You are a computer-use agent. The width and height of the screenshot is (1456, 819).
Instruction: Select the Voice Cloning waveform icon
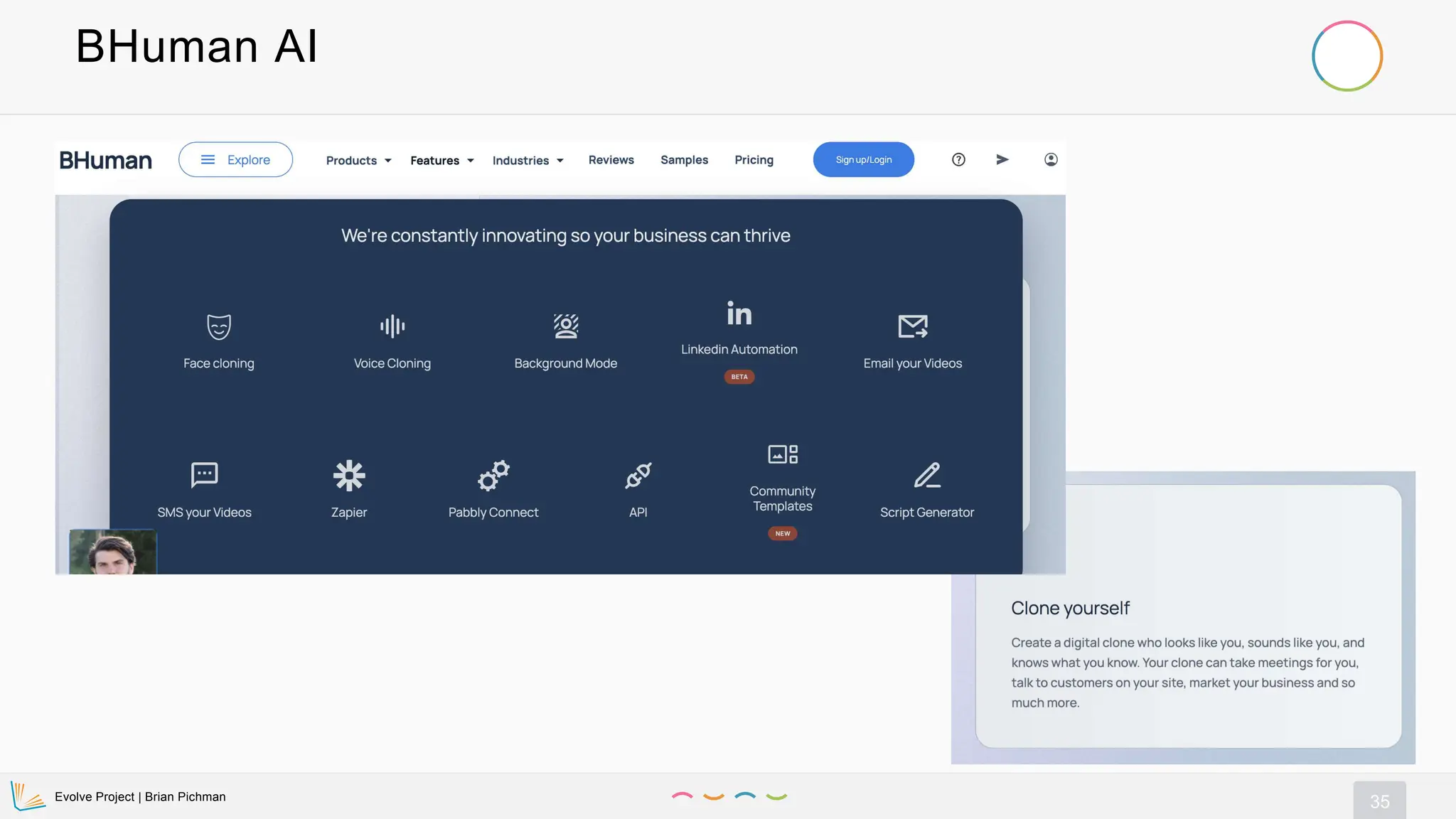coord(392,326)
